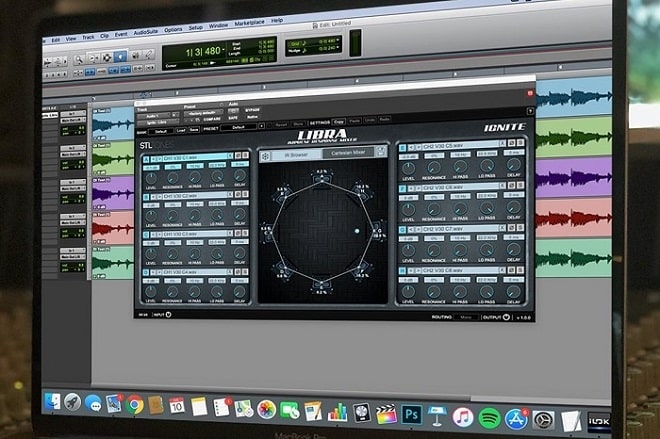Click the icon left of IR Browser tab
Viewport: 660px width, 439px height.
pos(266,157)
